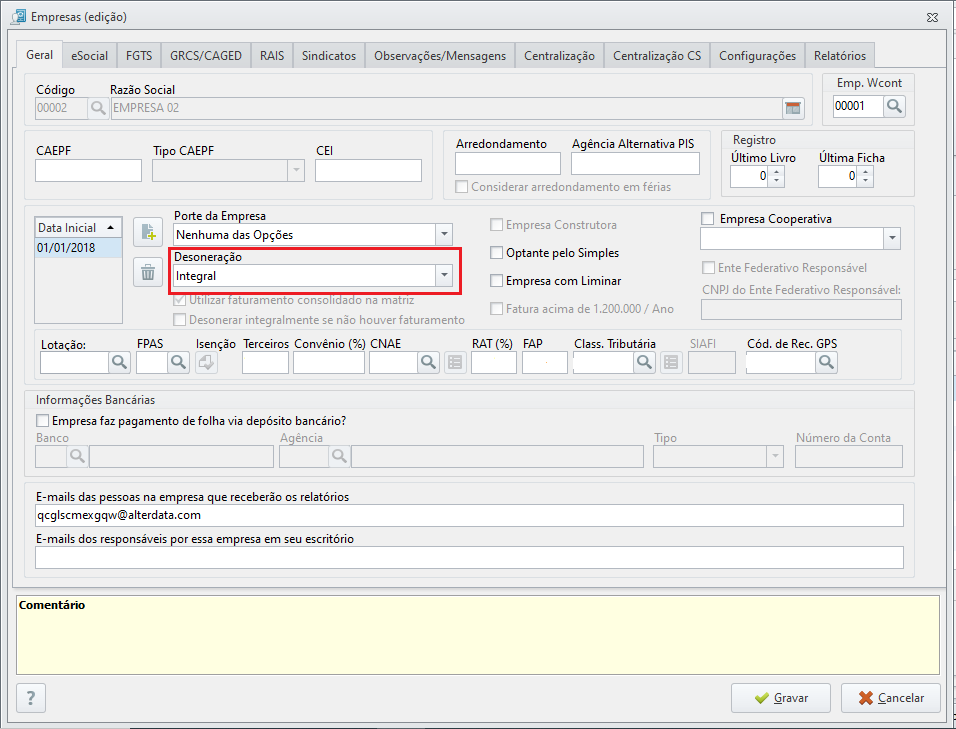This screenshot has width=956, height=729.
Task: Click the Emp. Wcont search magnifier icon
Action: point(894,106)
